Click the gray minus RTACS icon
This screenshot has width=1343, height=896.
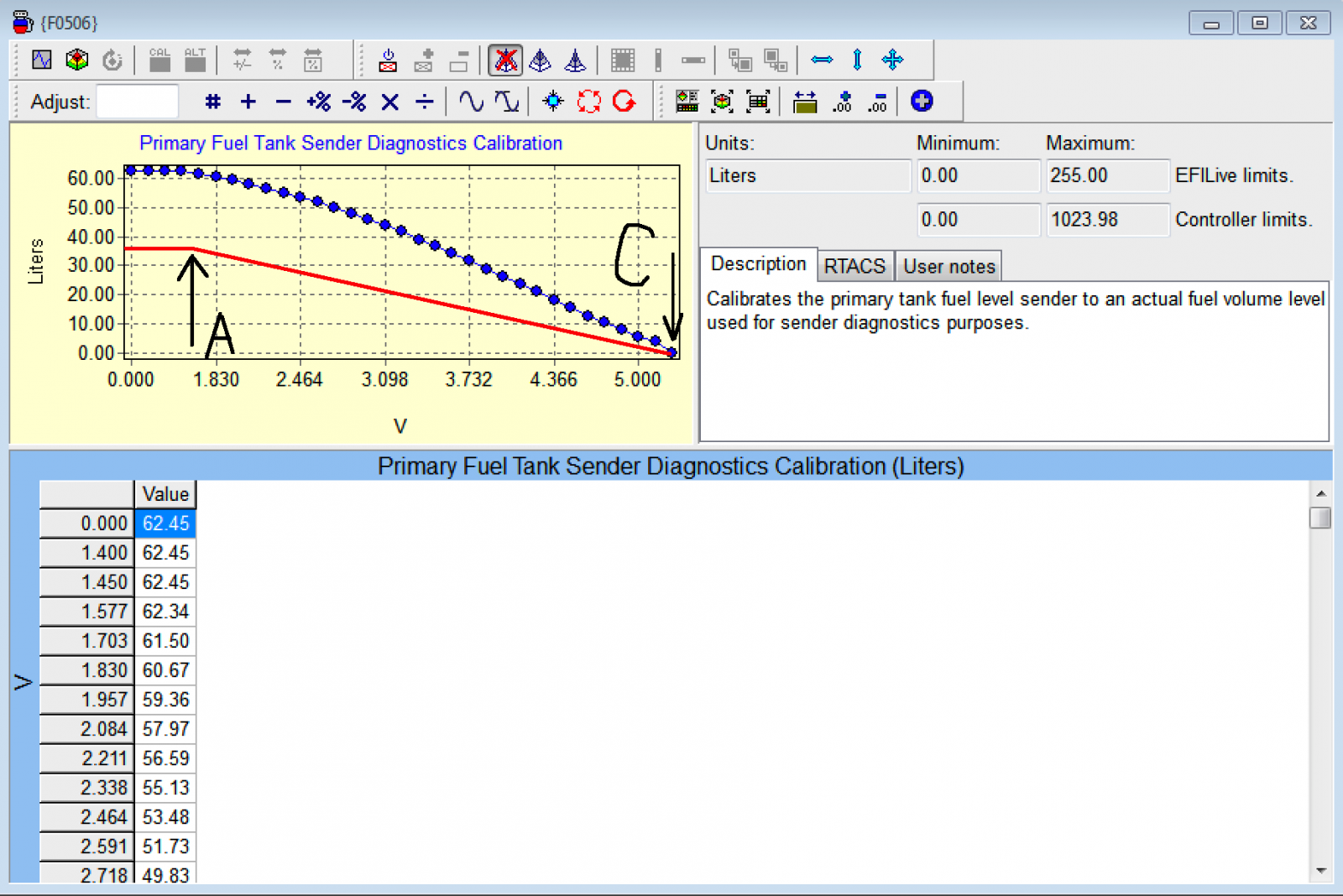[x=459, y=60]
